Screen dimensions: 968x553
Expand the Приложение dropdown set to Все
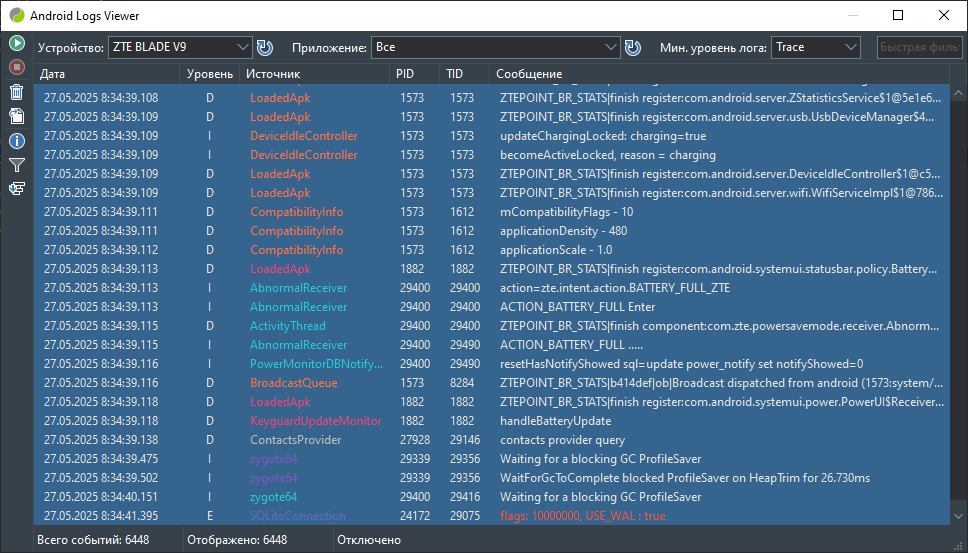click(495, 47)
